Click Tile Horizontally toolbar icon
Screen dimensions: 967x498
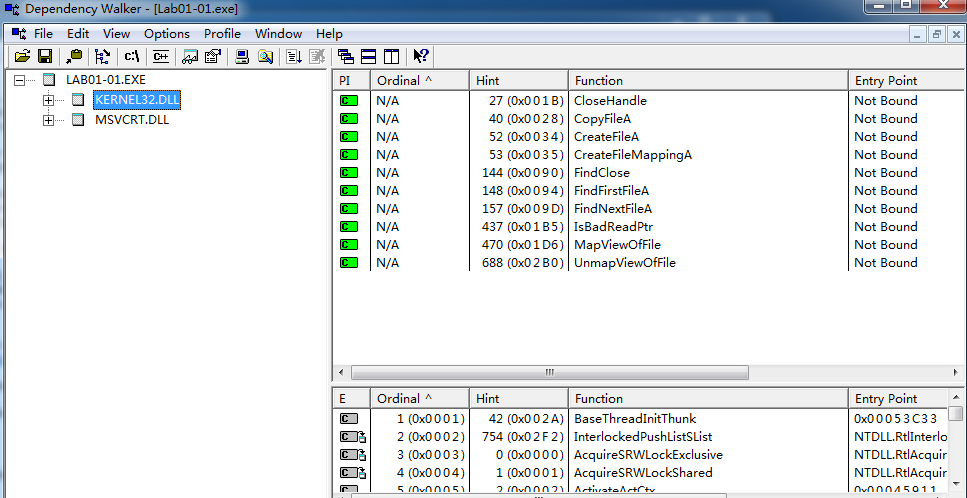[369, 57]
